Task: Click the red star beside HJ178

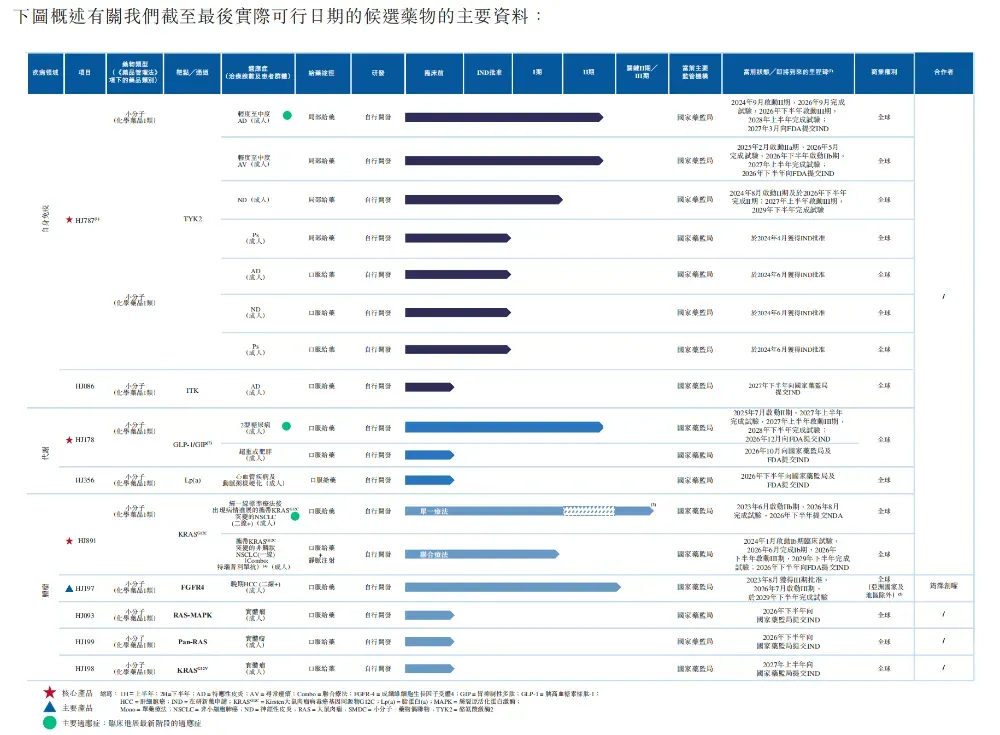Action: tap(69, 440)
